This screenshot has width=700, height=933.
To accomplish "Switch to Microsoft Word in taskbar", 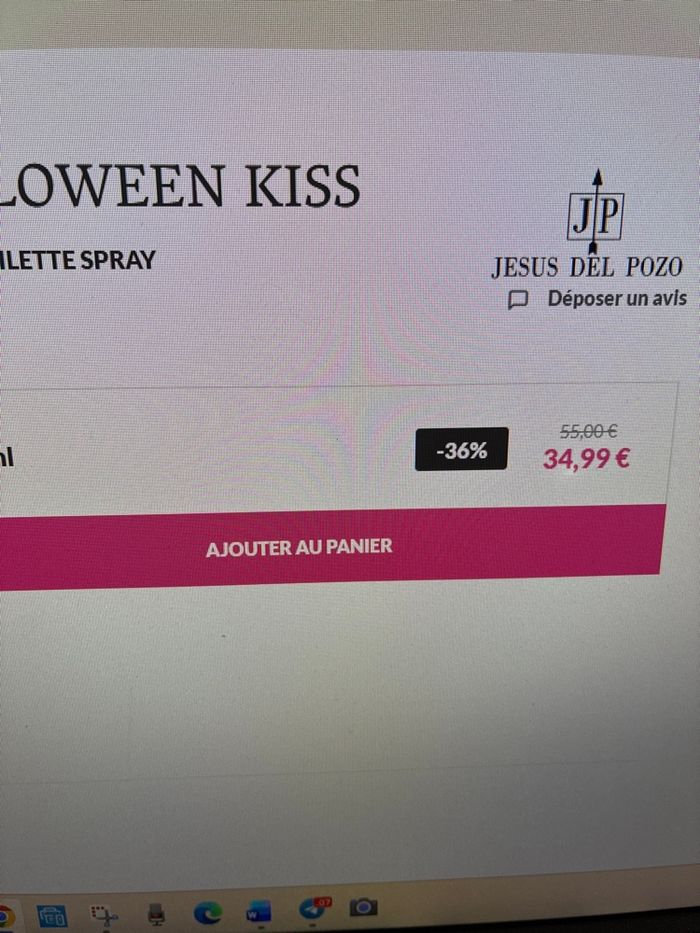I will coord(259,911).
